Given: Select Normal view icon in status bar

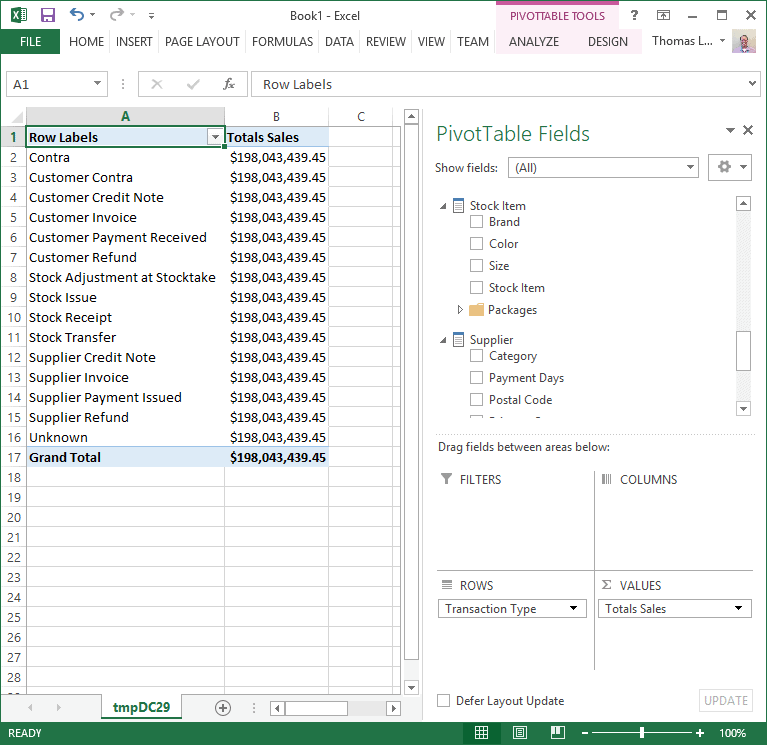Looking at the screenshot, I should [x=482, y=733].
